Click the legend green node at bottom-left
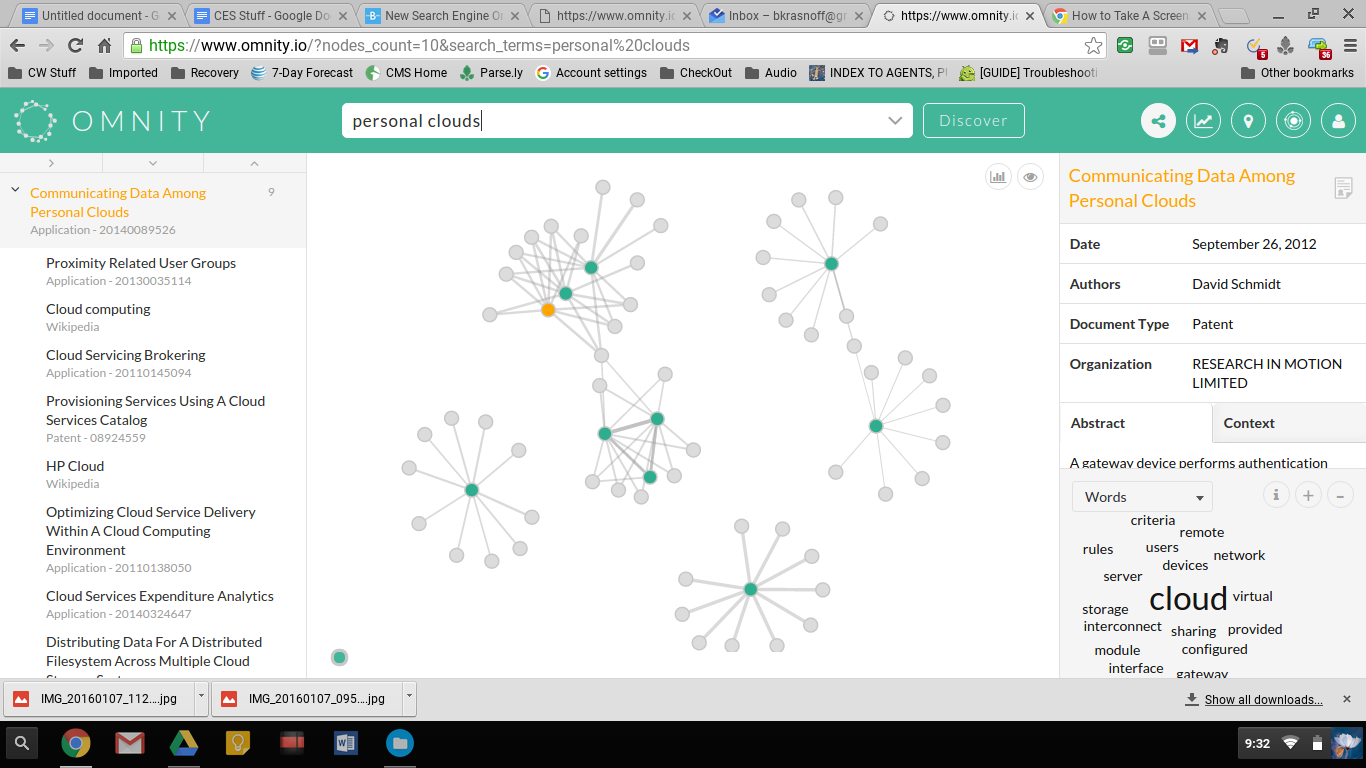 click(339, 657)
